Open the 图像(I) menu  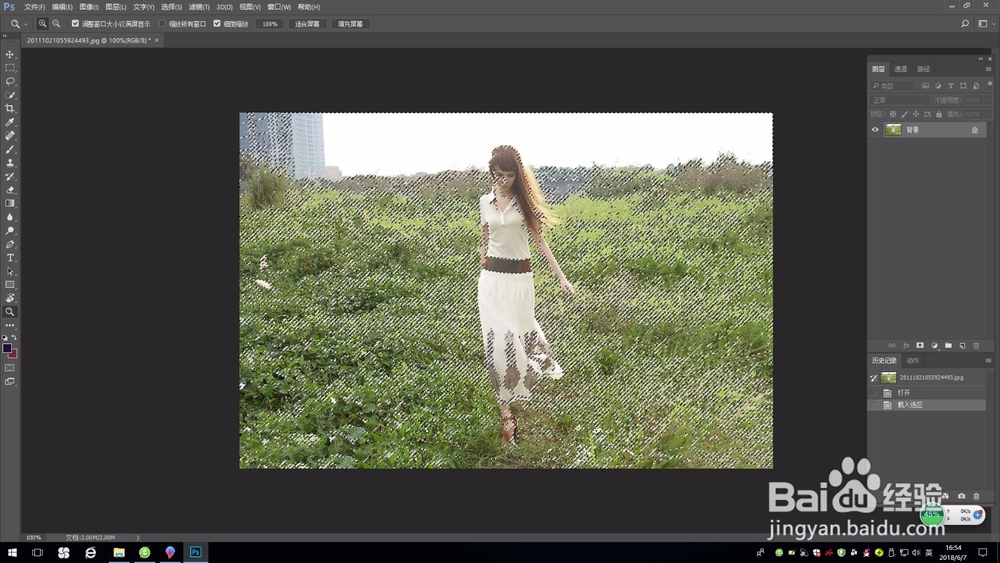[89, 7]
